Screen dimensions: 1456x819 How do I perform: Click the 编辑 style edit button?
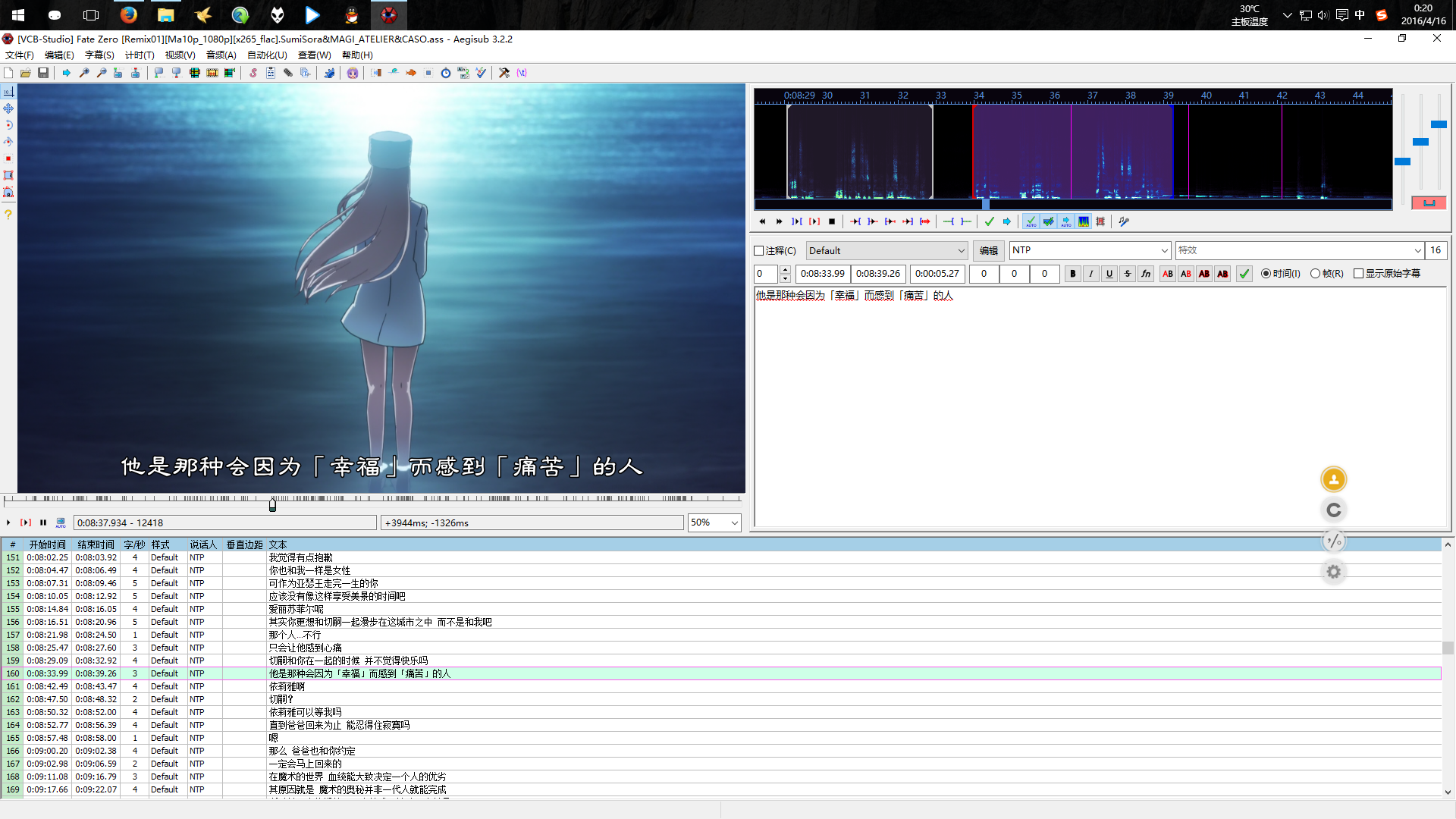[x=989, y=251]
